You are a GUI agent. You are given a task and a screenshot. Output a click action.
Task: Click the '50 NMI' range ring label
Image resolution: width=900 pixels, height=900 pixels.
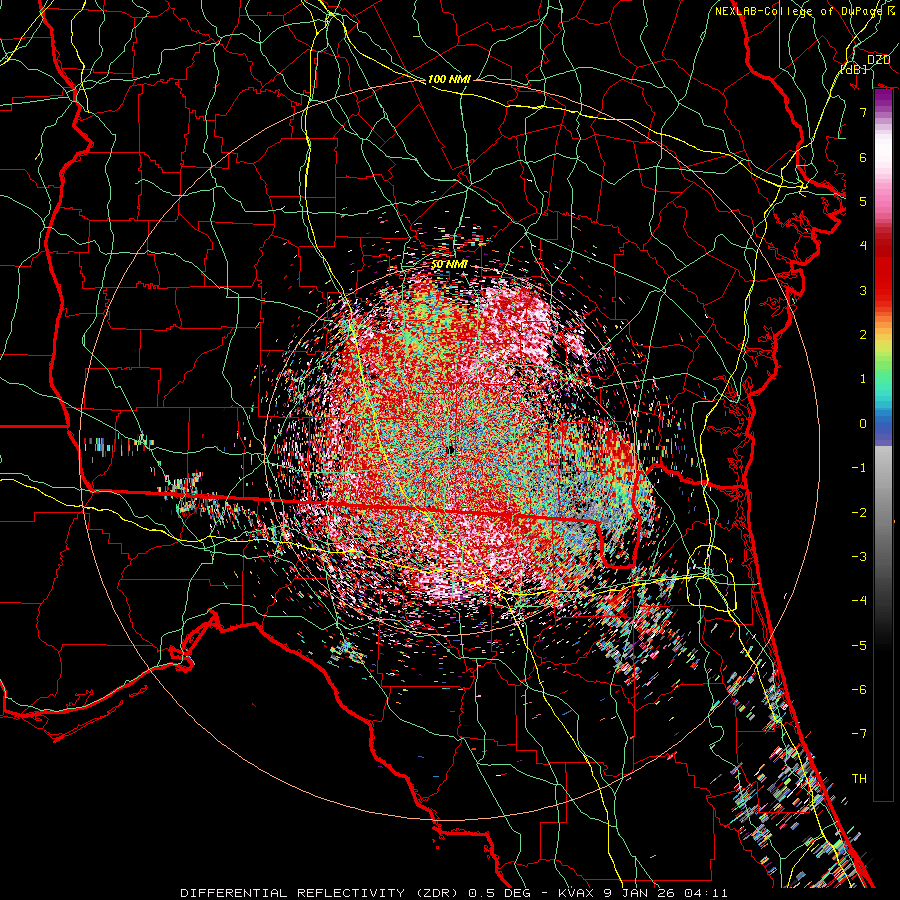[x=449, y=265]
